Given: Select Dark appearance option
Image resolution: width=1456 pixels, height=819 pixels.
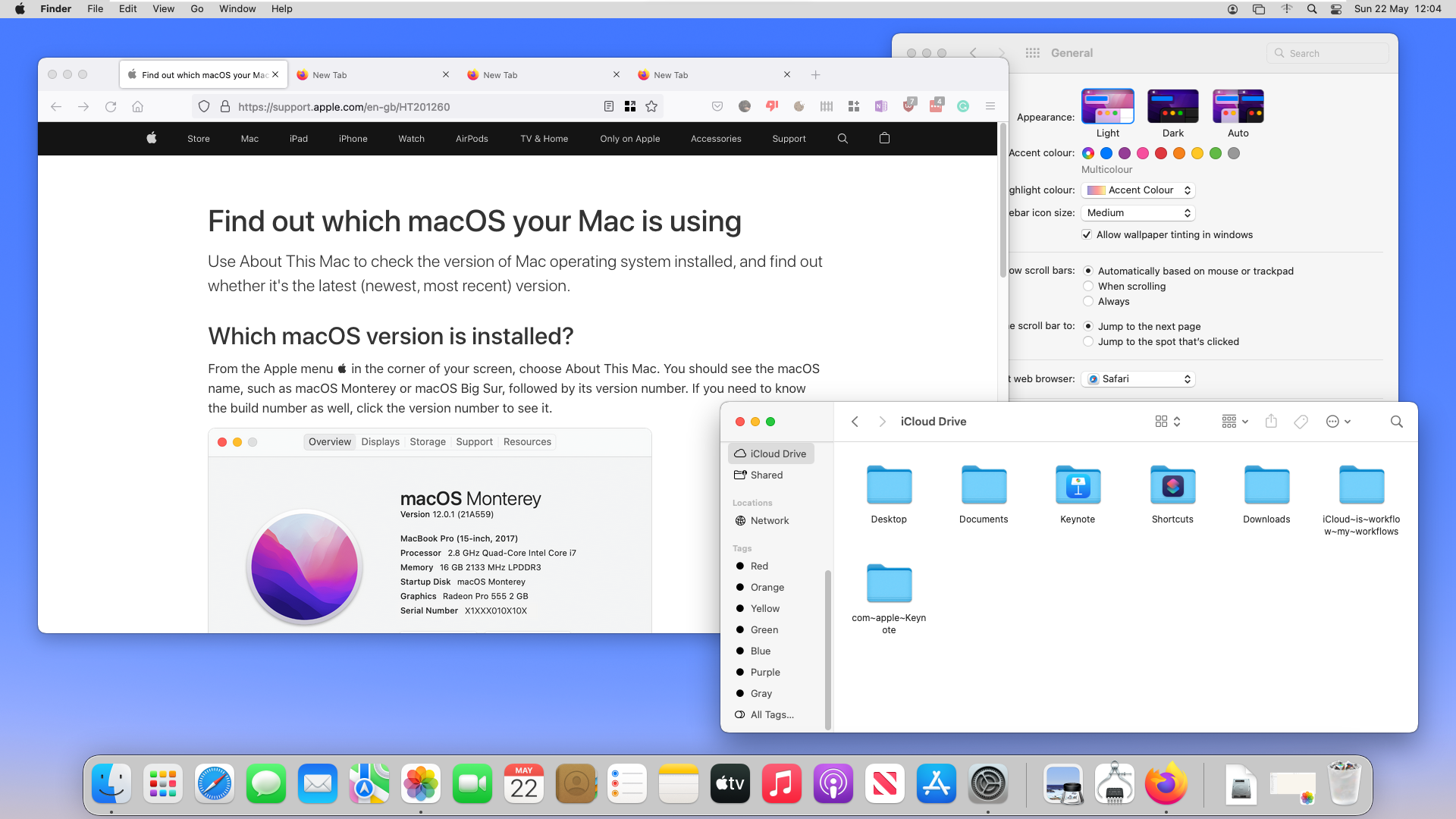Looking at the screenshot, I should [x=1172, y=106].
